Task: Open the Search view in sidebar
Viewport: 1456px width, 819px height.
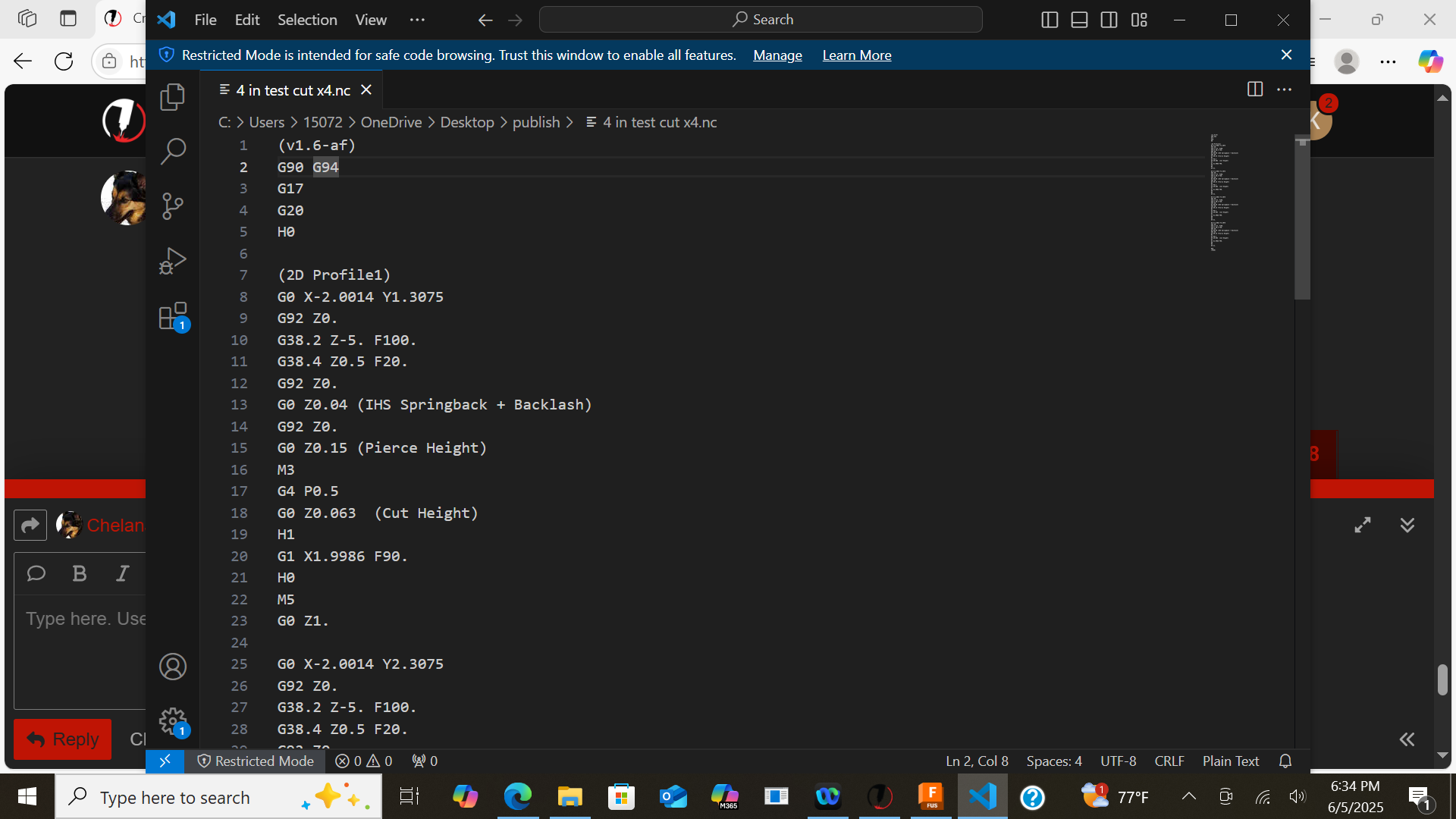Action: [172, 151]
